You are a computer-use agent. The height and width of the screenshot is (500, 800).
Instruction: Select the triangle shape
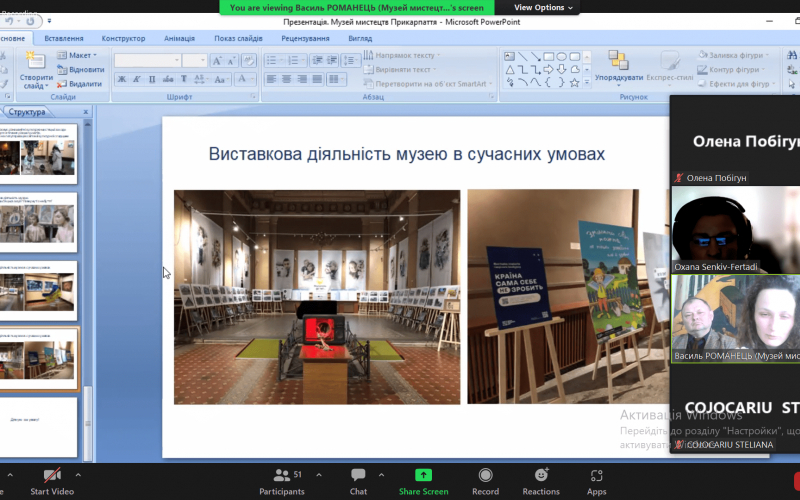pyautogui.click(x=509, y=69)
